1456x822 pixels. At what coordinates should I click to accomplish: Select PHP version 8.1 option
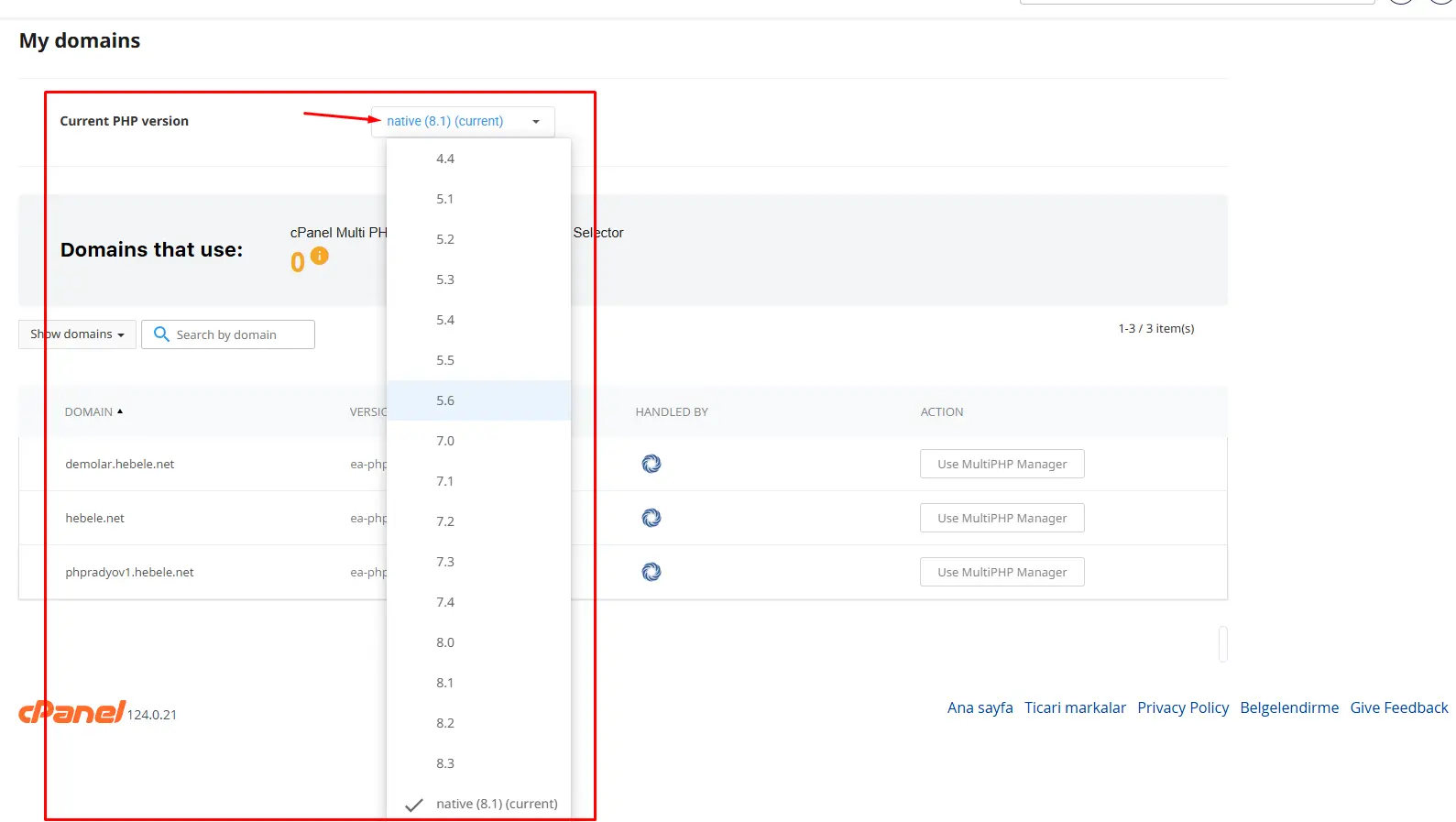[478, 683]
